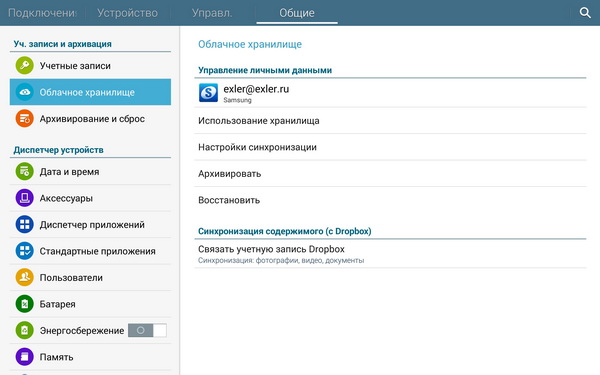The height and width of the screenshot is (375, 600).
Task: Open Память in the sidebar
Action: tap(90, 357)
